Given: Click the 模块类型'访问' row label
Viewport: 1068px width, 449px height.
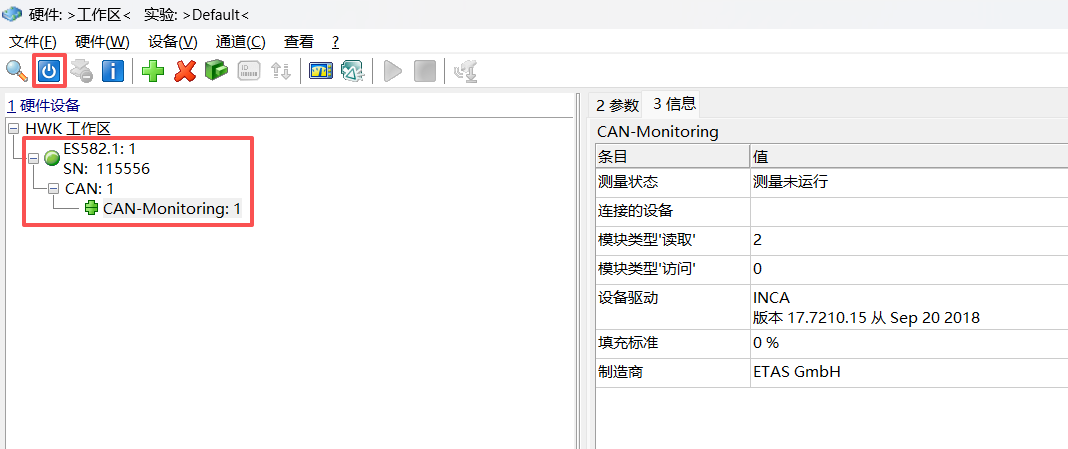Looking at the screenshot, I should 646,268.
